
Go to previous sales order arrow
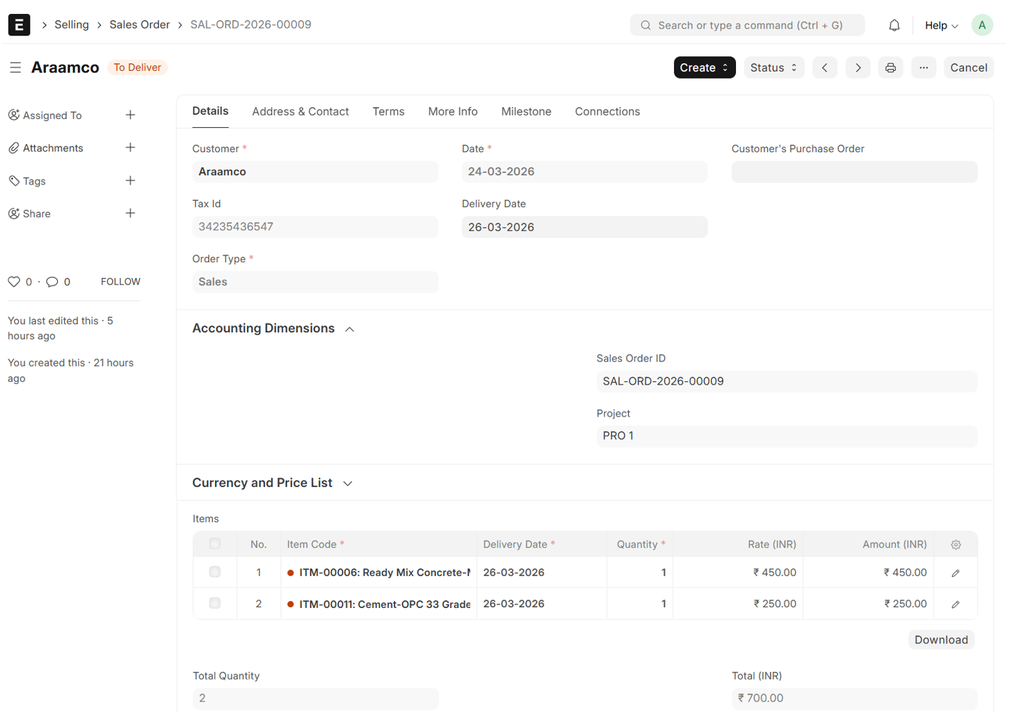[x=824, y=68]
